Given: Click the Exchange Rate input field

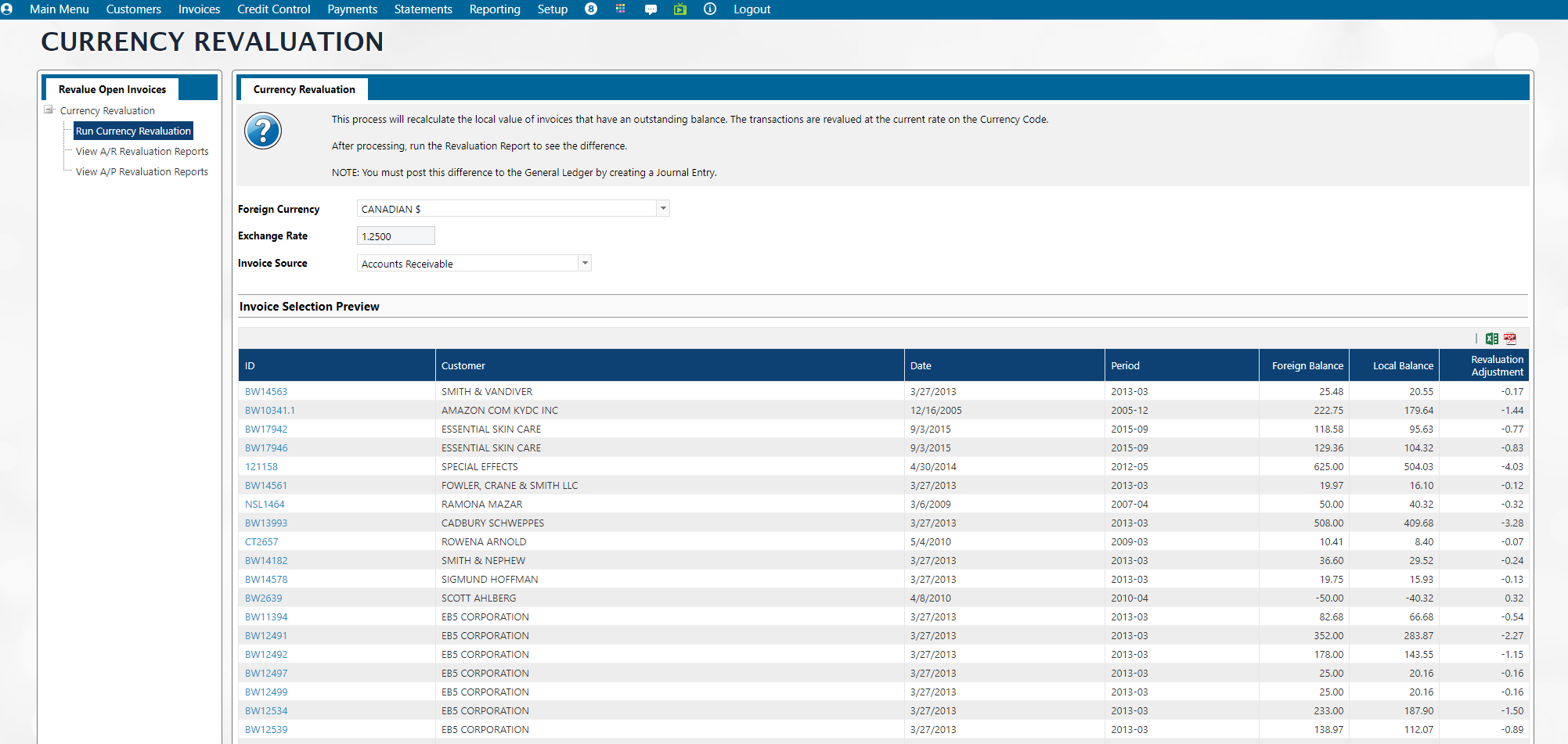Looking at the screenshot, I should [x=395, y=236].
